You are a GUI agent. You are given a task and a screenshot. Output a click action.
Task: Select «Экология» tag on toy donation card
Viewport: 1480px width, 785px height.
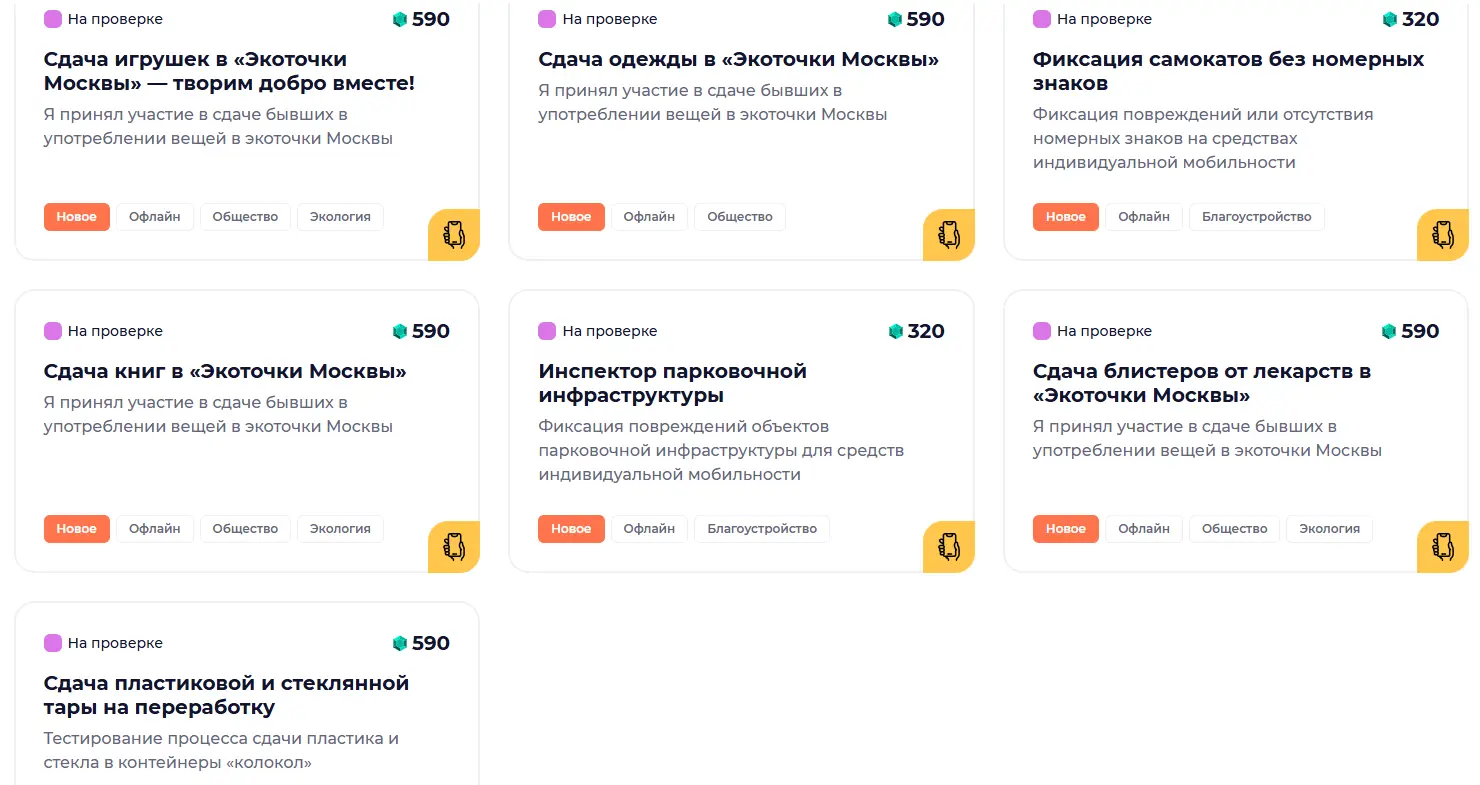click(x=340, y=217)
